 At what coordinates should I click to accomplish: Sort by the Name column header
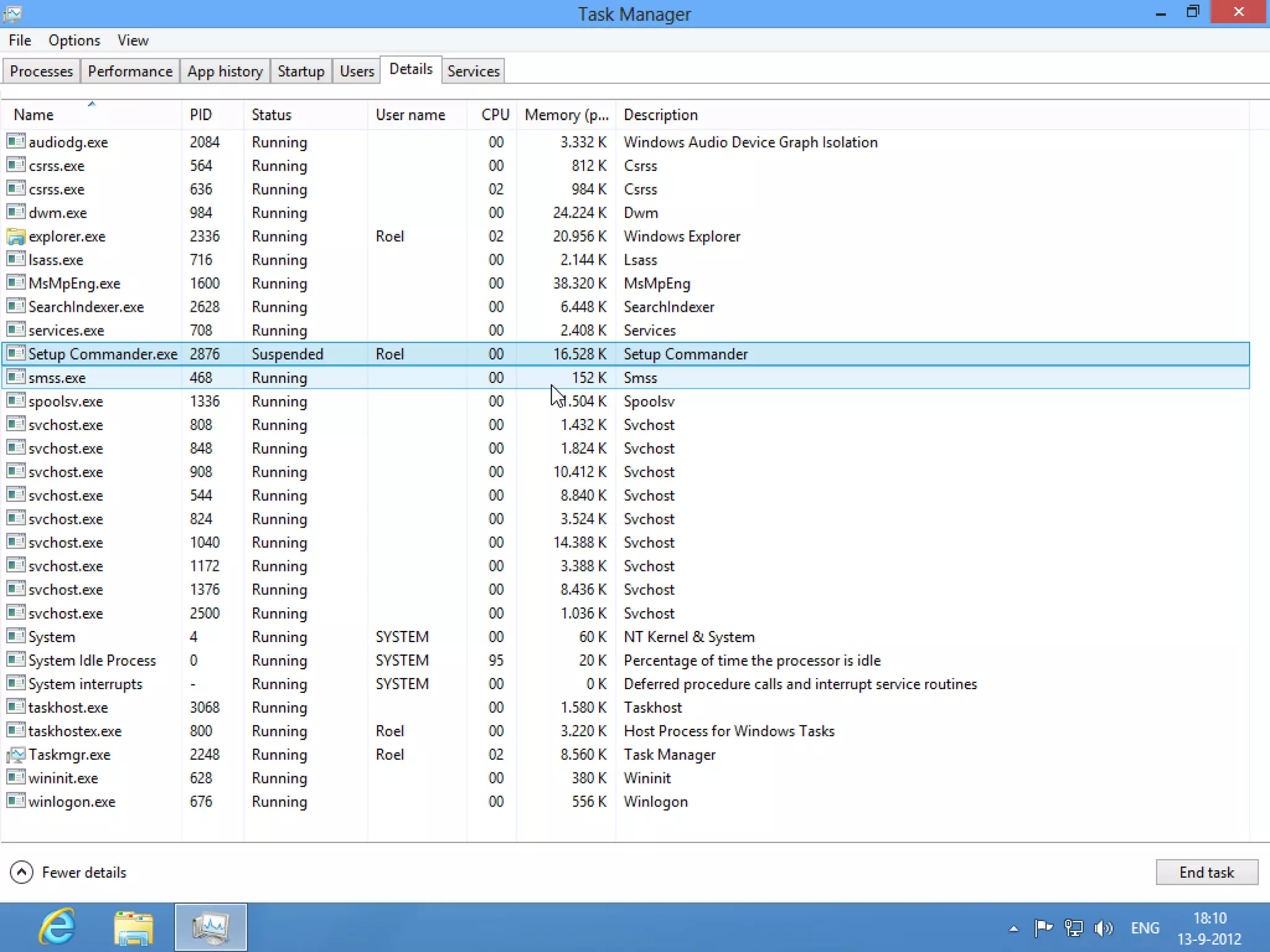(x=92, y=115)
